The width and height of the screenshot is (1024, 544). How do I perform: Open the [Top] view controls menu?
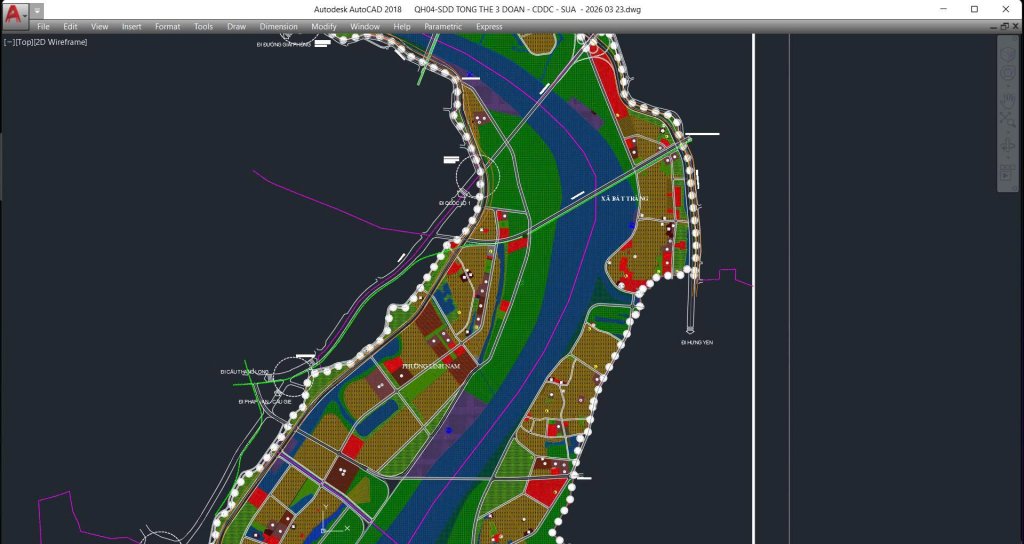24,42
